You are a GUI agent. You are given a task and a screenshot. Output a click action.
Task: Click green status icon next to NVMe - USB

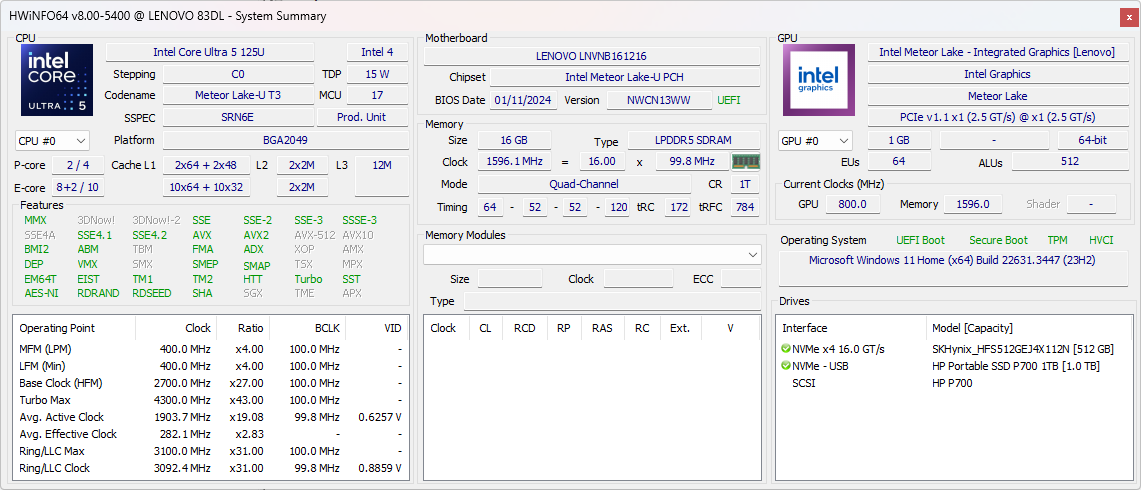(786, 366)
